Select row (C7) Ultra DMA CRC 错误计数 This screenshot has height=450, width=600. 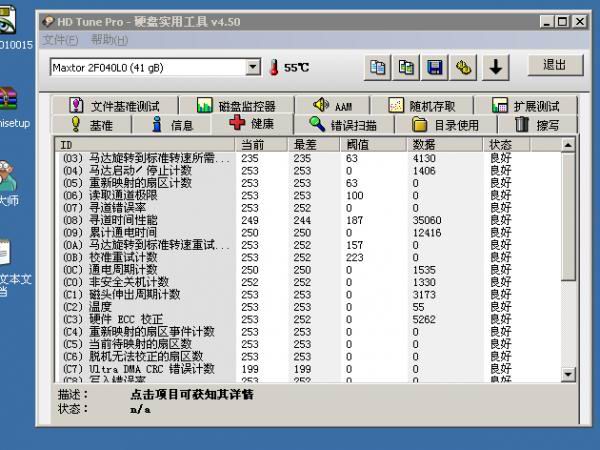[308, 369]
